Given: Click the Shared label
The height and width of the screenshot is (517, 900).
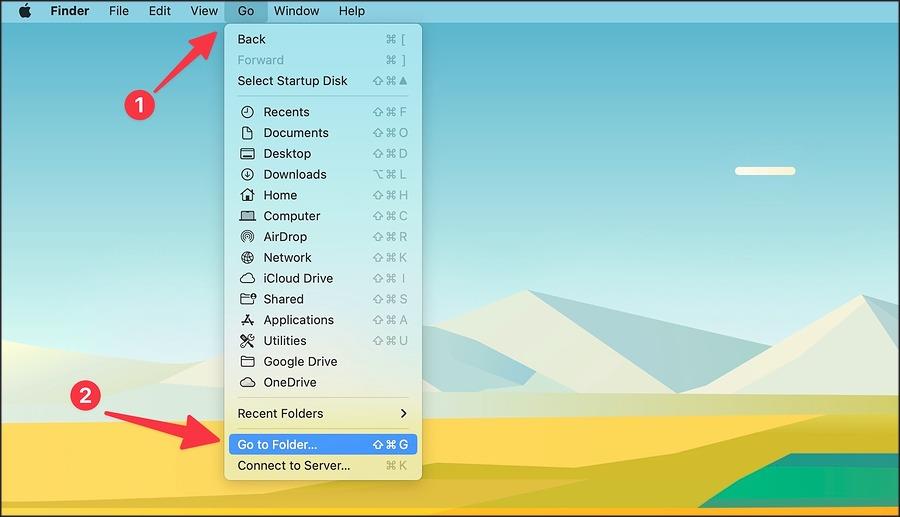Looking at the screenshot, I should click(x=284, y=299).
